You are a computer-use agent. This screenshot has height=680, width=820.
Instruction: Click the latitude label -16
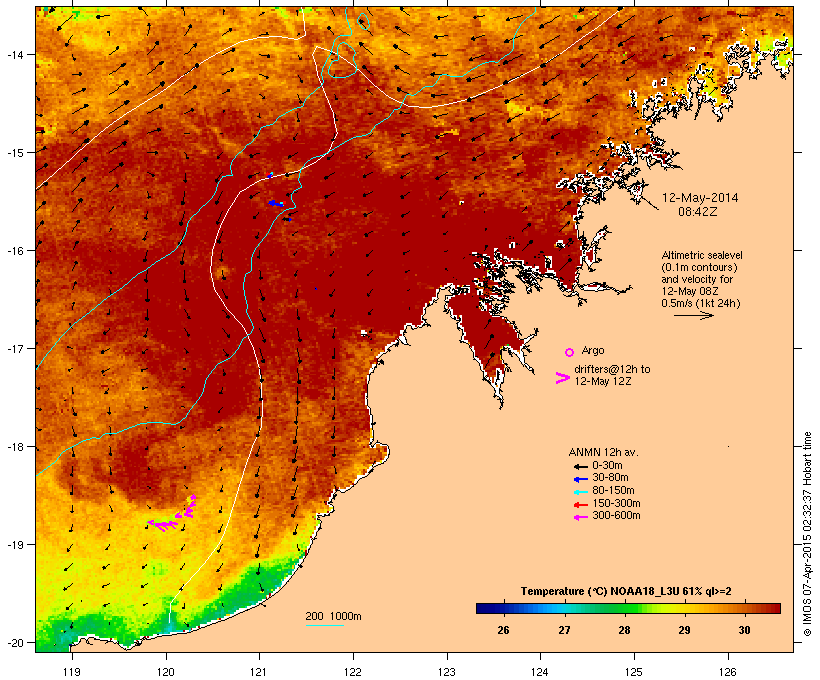click(x=15, y=251)
